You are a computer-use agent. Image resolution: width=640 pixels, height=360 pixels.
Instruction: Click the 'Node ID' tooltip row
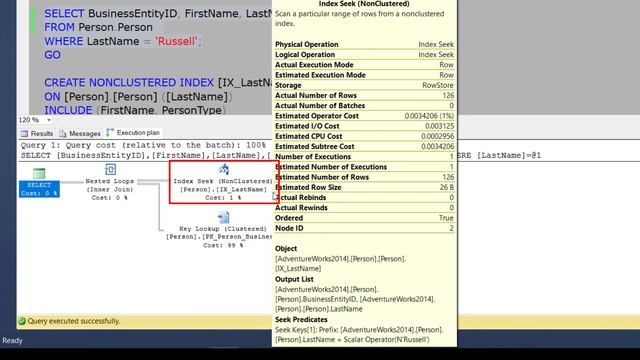[364, 228]
